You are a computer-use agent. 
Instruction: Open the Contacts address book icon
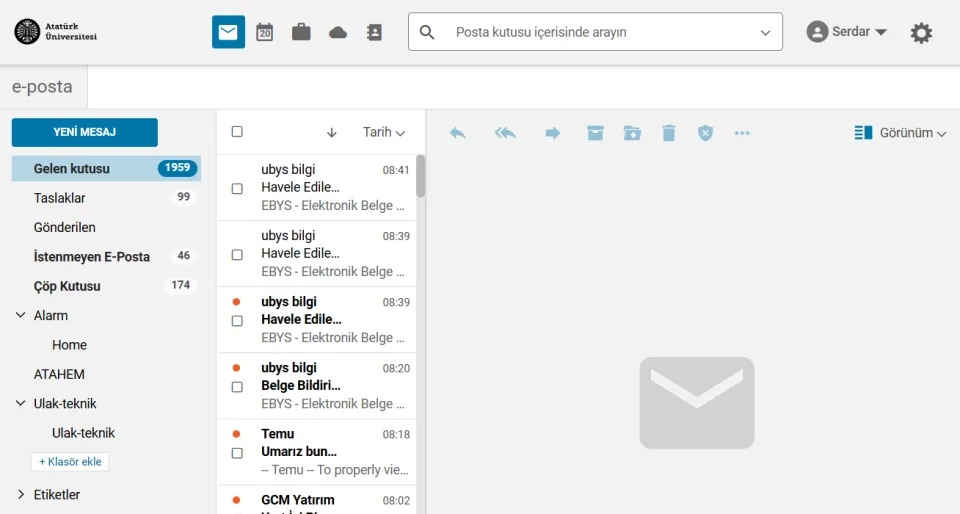point(374,32)
